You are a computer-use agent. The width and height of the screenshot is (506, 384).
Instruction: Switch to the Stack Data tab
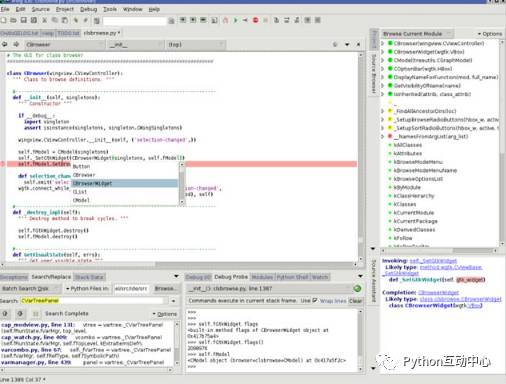pyautogui.click(x=89, y=277)
